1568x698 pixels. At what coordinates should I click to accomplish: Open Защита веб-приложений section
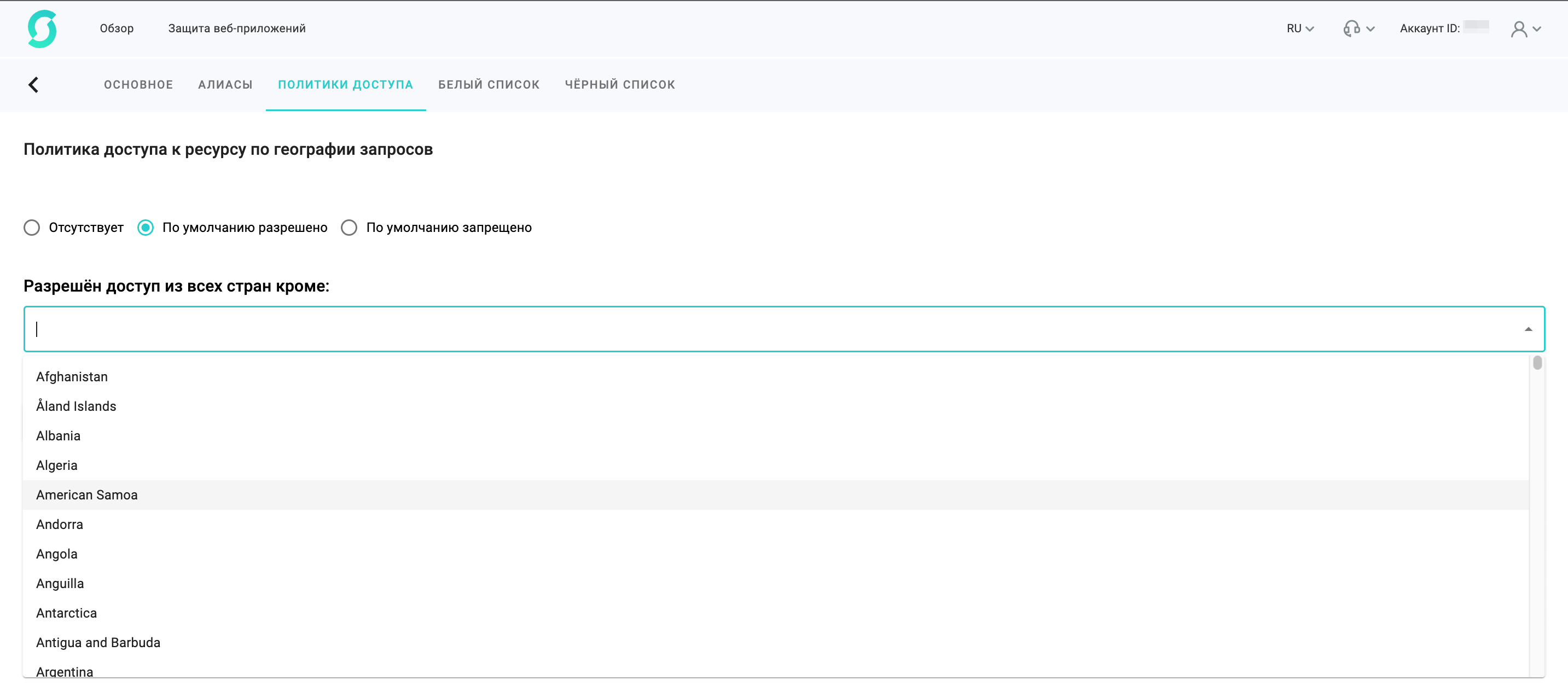pyautogui.click(x=237, y=28)
